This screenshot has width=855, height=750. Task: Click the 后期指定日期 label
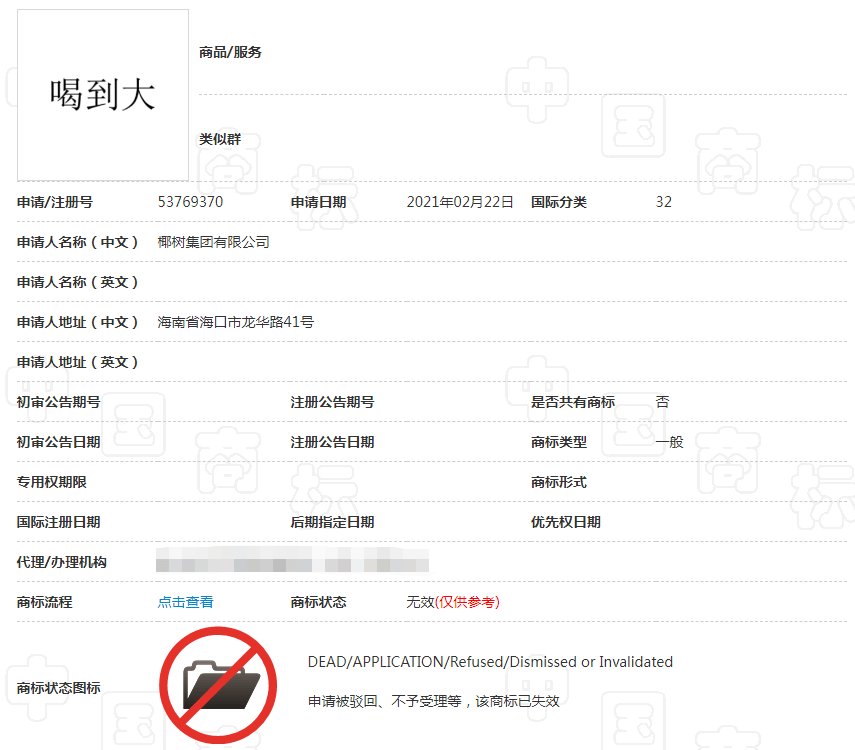tap(333, 523)
